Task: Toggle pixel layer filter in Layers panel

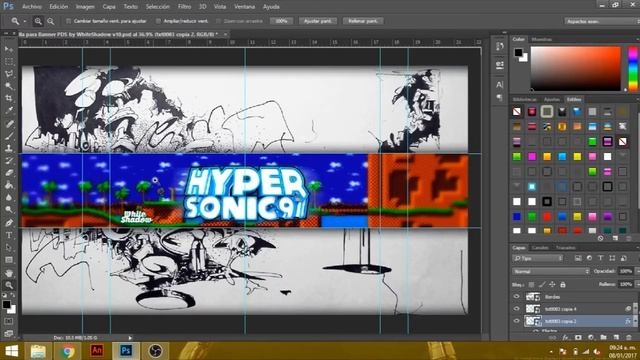Action: pos(578,258)
